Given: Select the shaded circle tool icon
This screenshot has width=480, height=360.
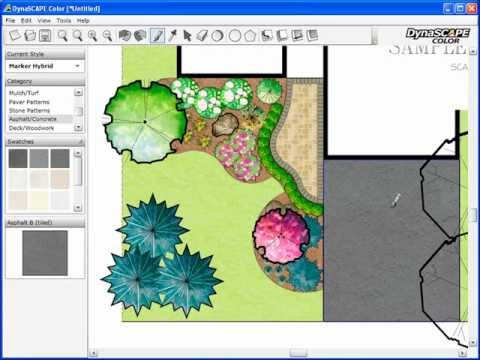Looking at the screenshot, I should tap(217, 35).
